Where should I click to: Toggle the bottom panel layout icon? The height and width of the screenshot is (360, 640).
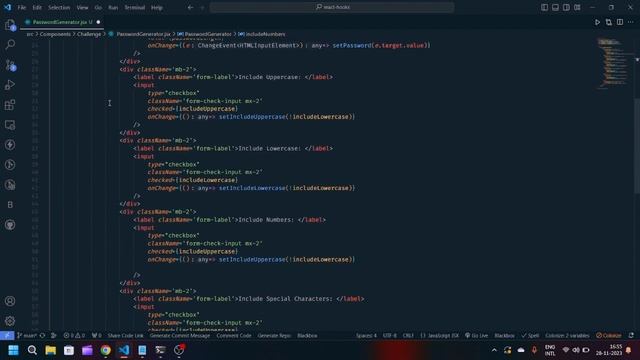click(x=555, y=7)
